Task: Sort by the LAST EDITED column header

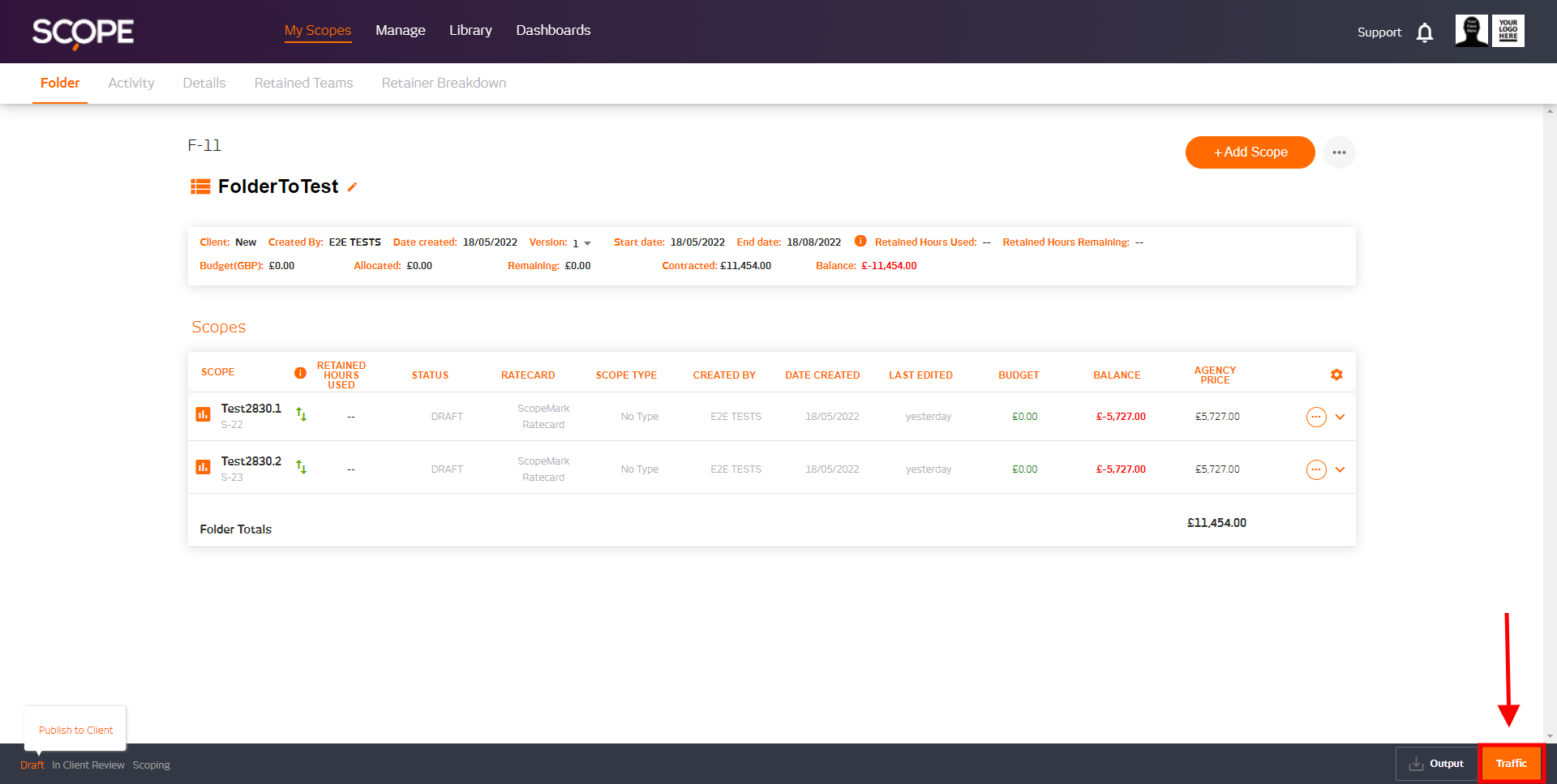Action: 921,375
